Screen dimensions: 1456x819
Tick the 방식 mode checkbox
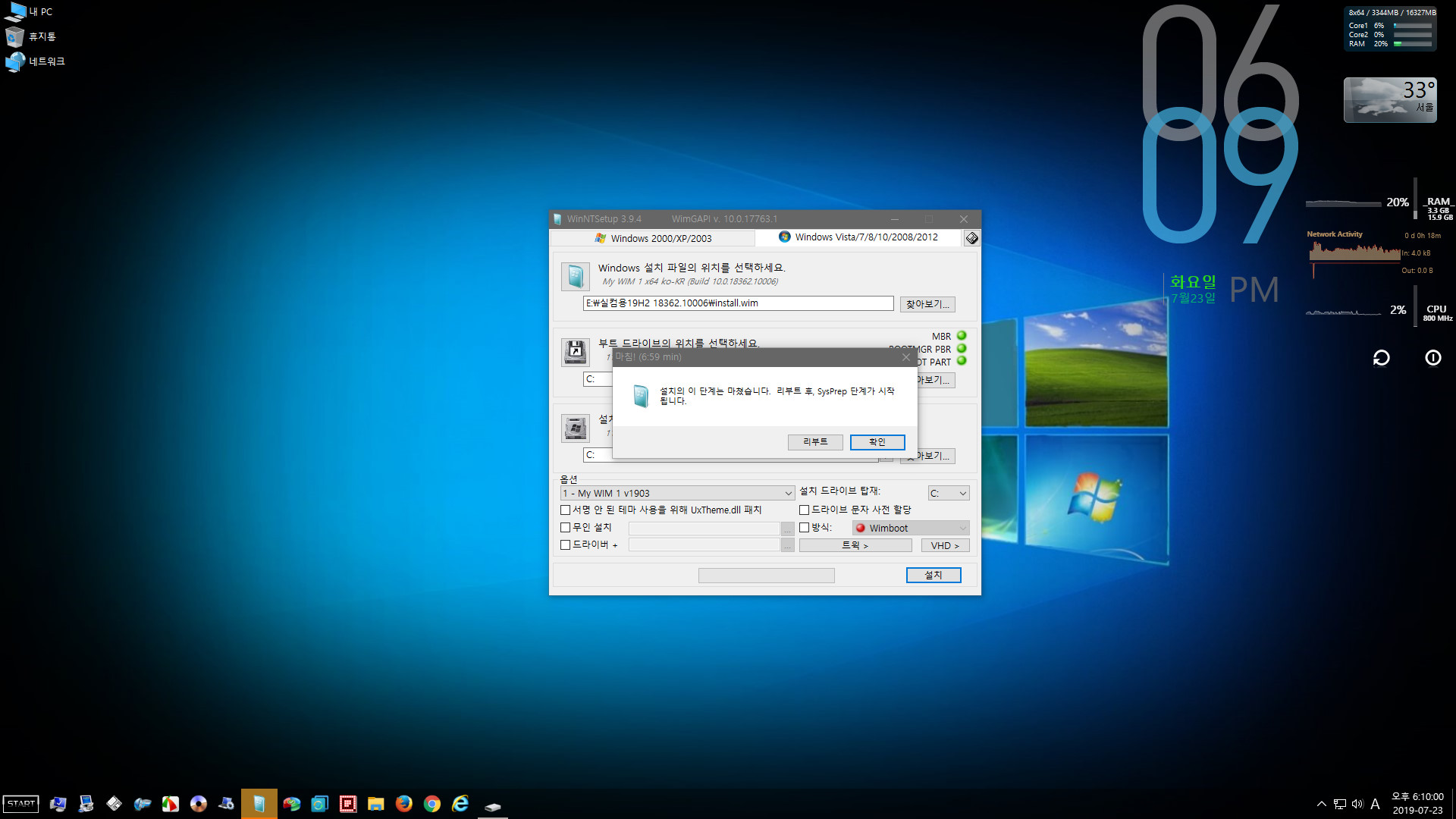pyautogui.click(x=805, y=528)
